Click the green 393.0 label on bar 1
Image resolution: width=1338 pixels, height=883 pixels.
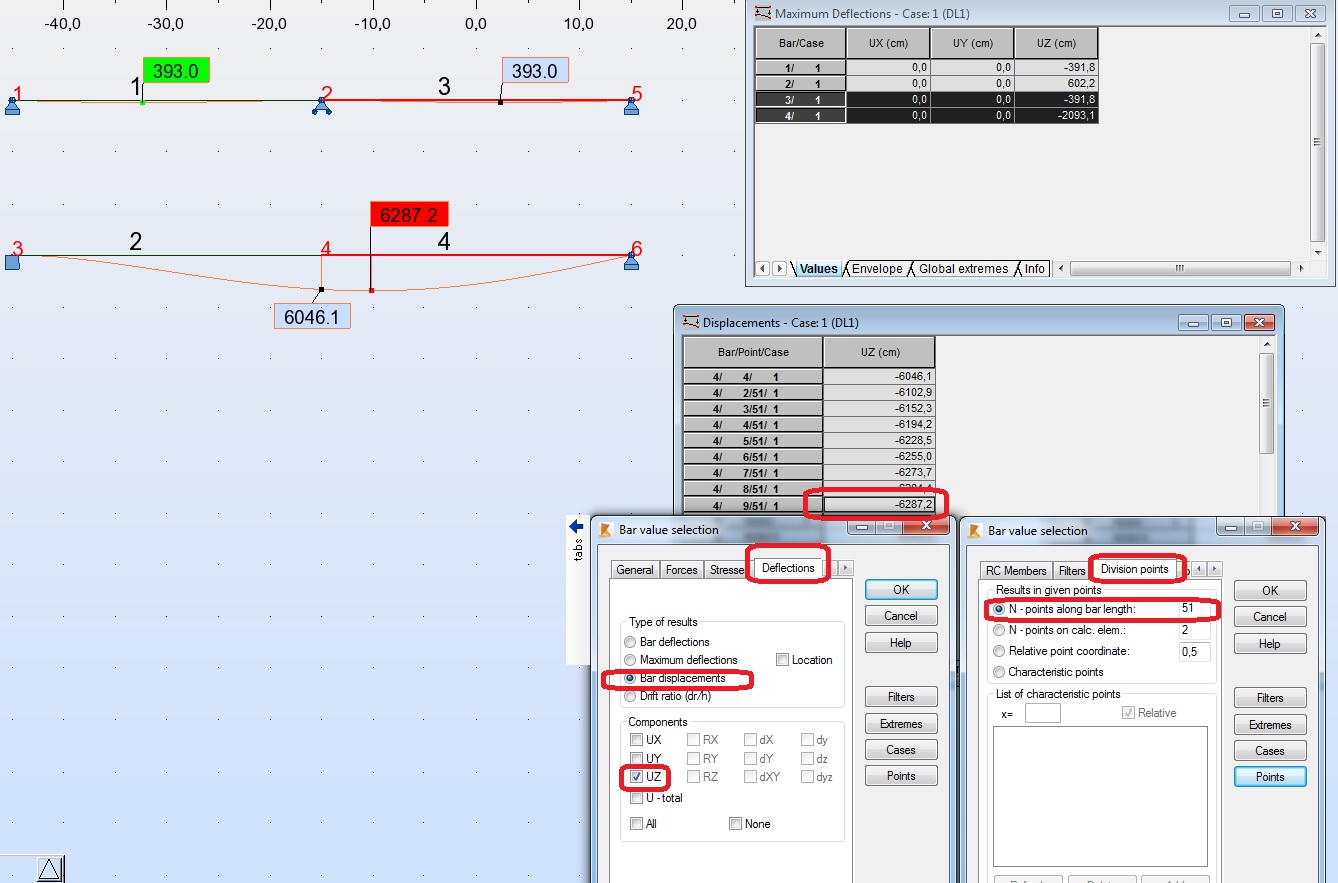tap(176, 70)
